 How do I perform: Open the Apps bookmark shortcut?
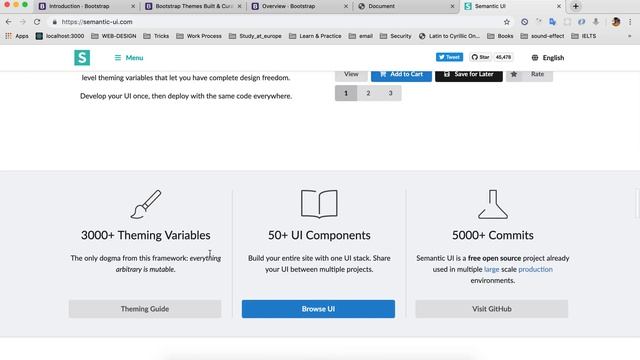tap(17, 36)
